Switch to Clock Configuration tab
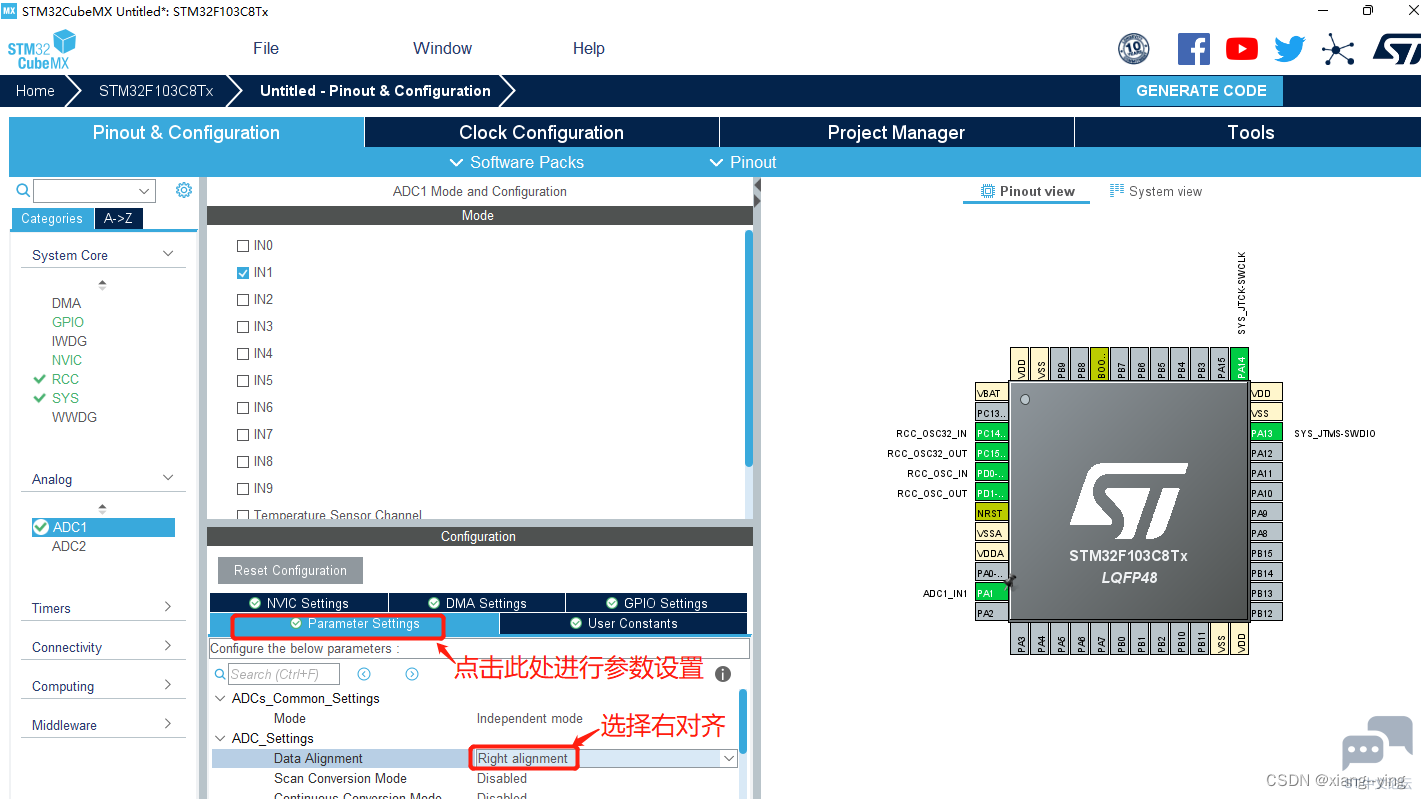 pyautogui.click(x=542, y=133)
